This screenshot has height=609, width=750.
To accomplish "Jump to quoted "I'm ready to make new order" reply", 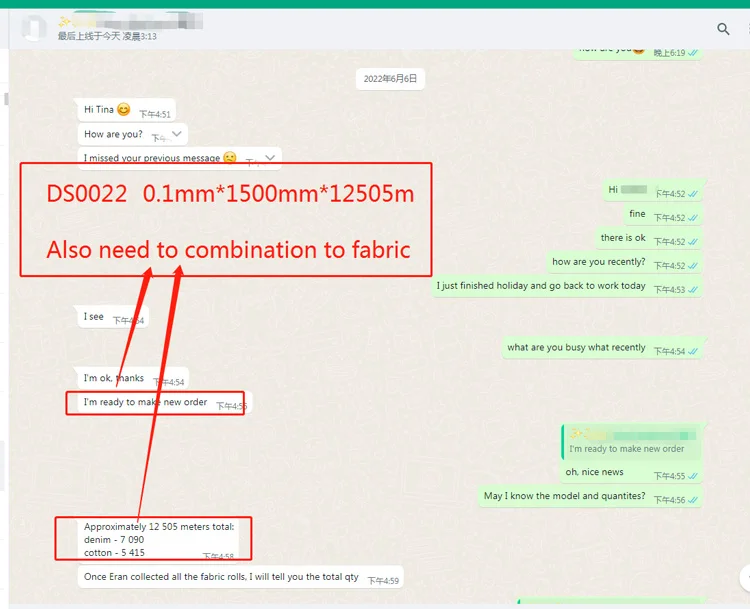I will tap(630, 442).
